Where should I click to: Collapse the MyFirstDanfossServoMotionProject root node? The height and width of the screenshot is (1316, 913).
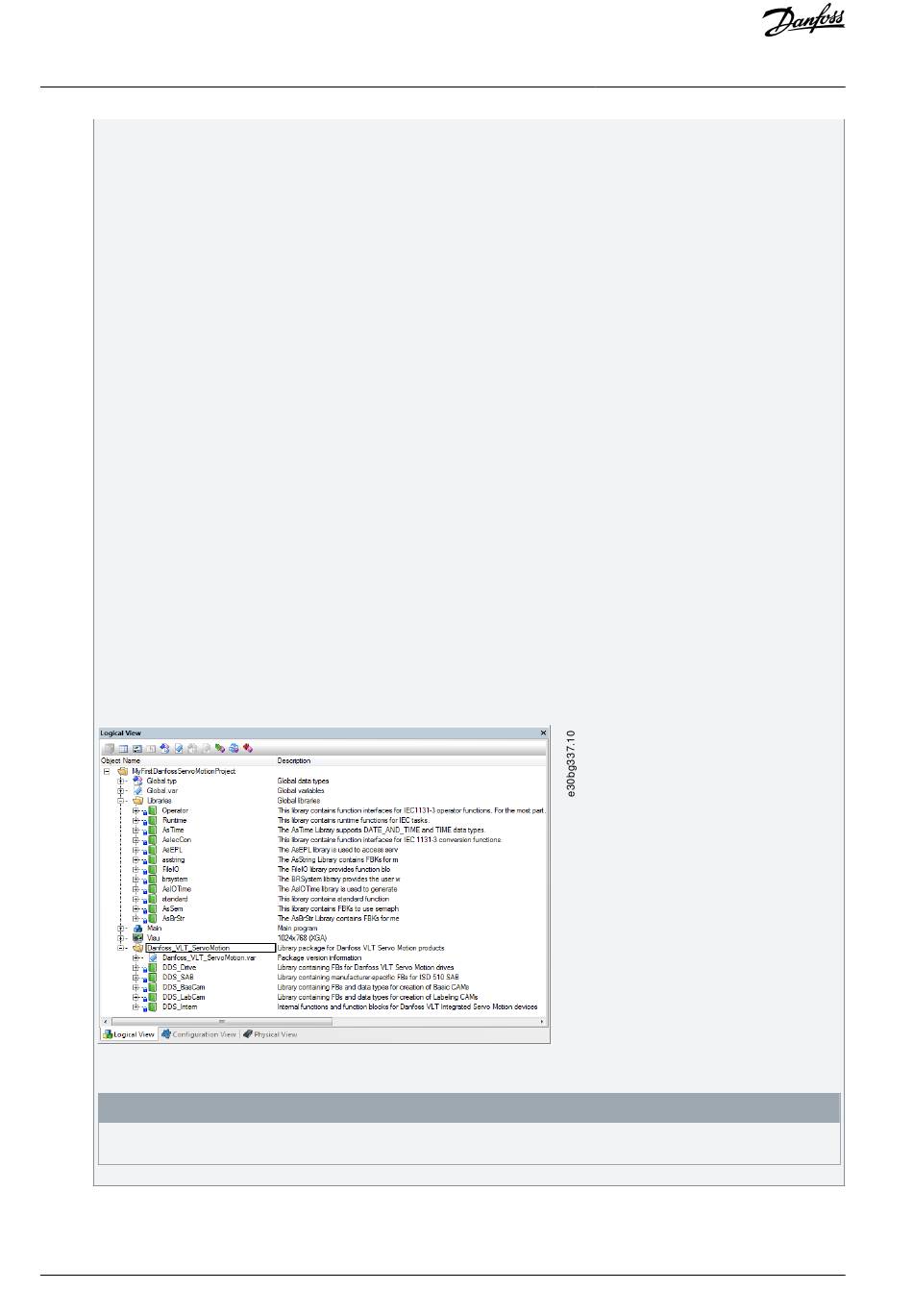click(x=107, y=771)
